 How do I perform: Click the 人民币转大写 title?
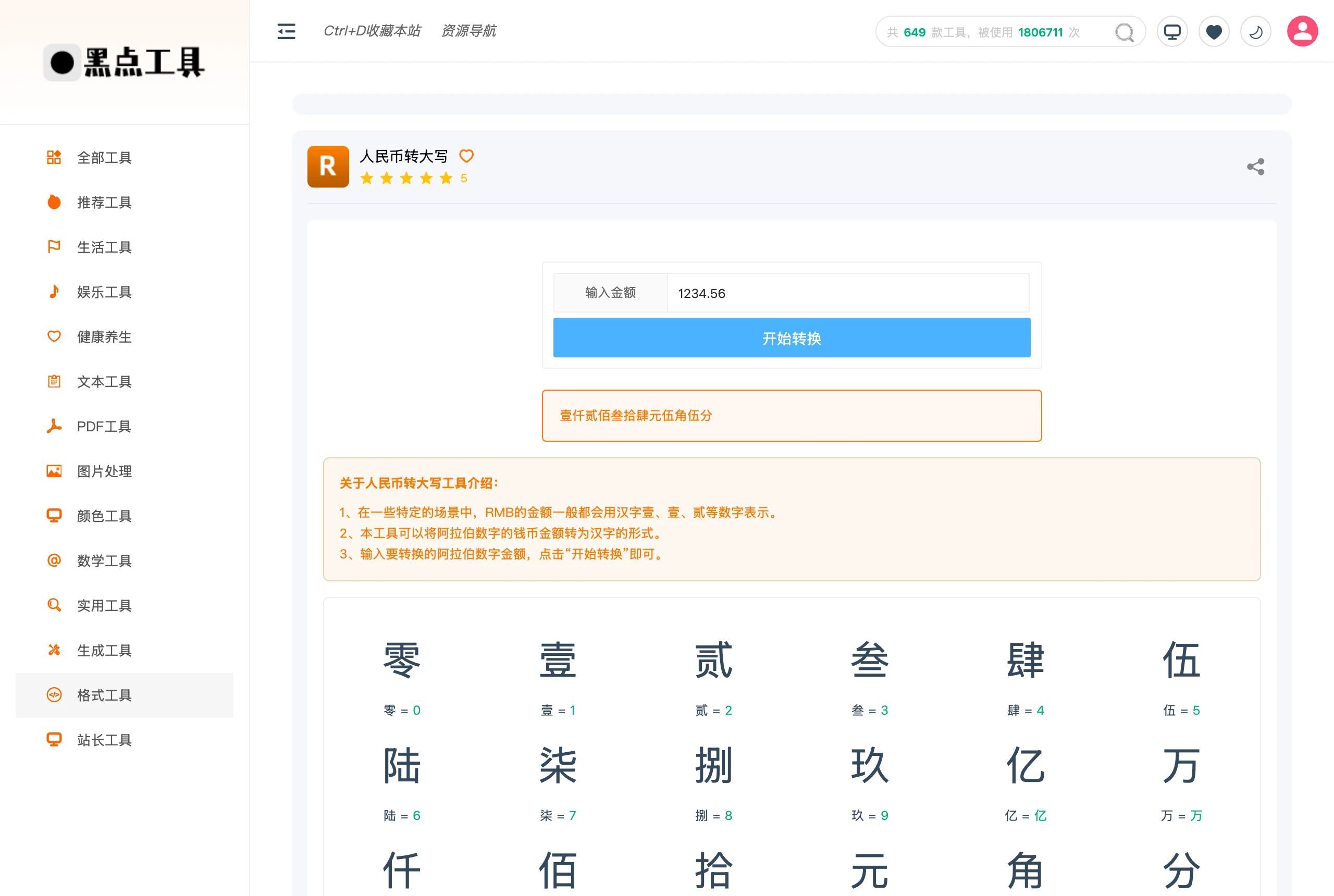click(403, 156)
